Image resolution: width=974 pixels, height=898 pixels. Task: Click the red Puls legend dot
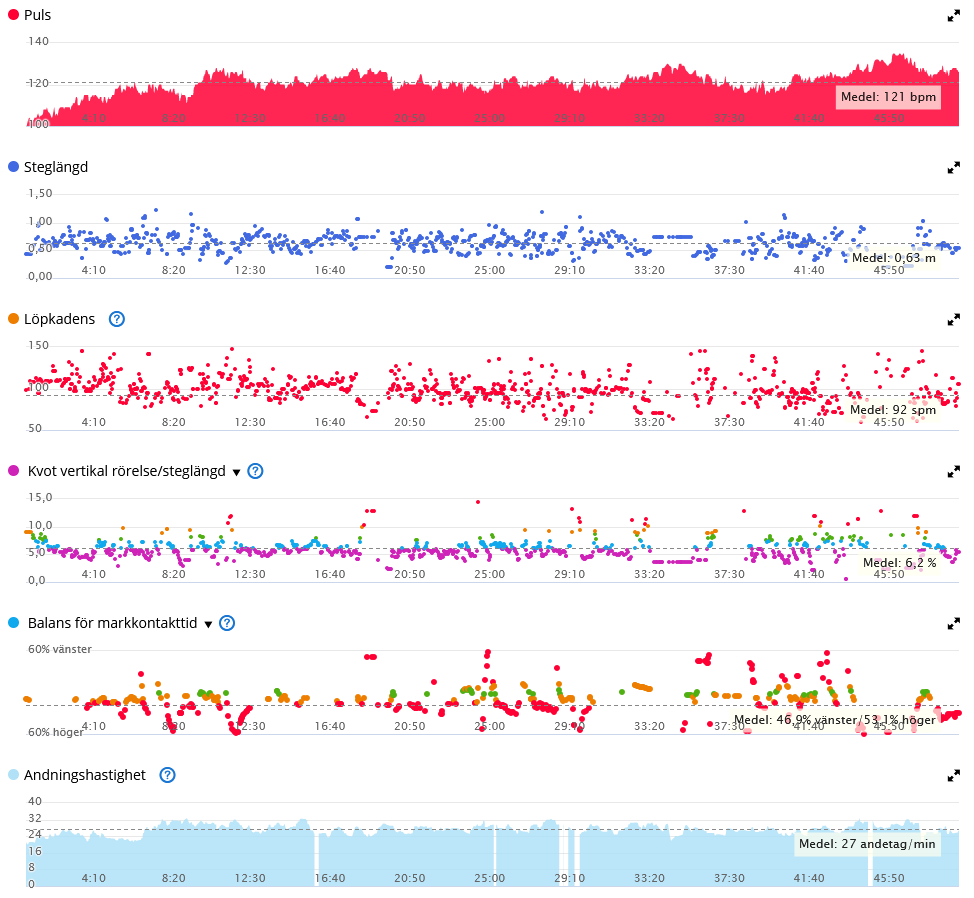pos(13,15)
